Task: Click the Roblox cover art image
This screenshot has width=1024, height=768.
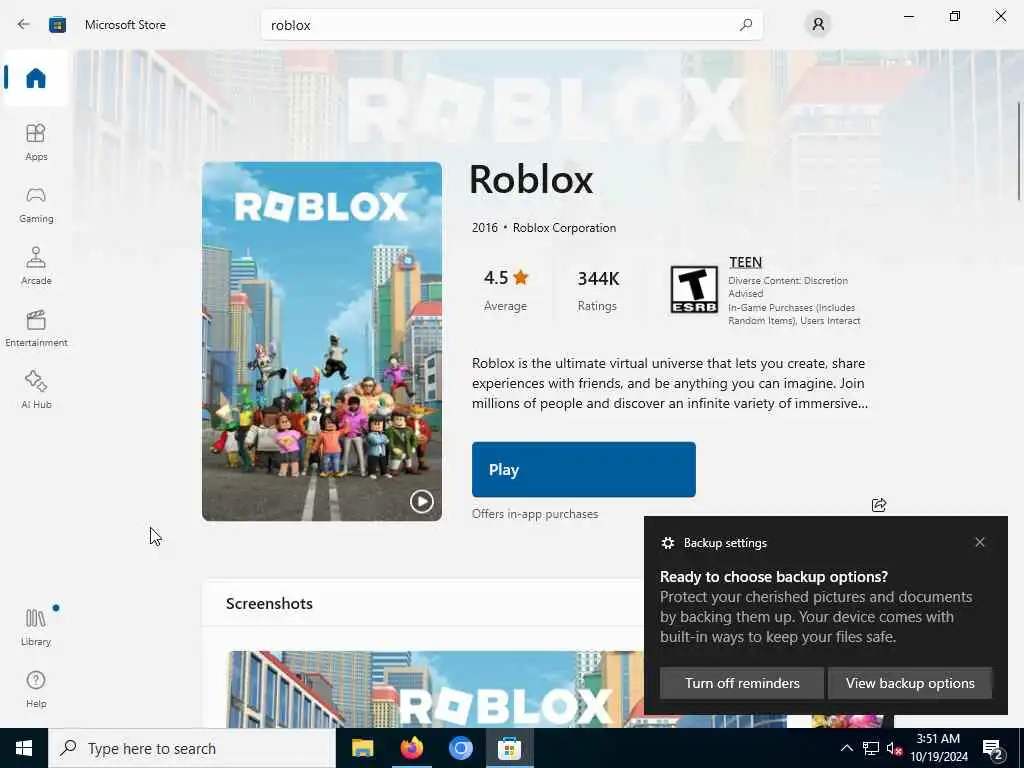Action: 322,342
